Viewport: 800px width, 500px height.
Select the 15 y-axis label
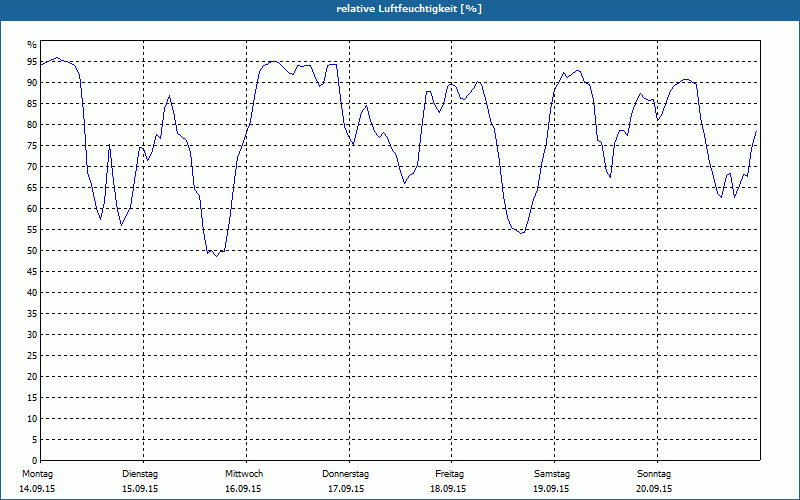click(x=32, y=397)
